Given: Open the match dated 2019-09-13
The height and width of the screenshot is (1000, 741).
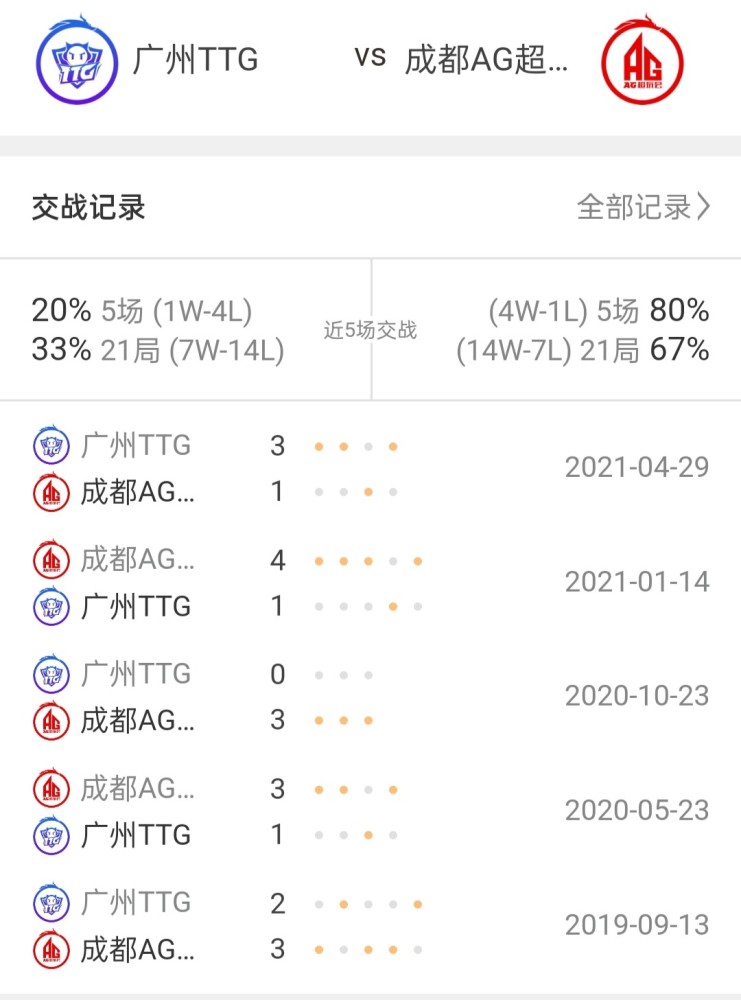Looking at the screenshot, I should [x=370, y=925].
